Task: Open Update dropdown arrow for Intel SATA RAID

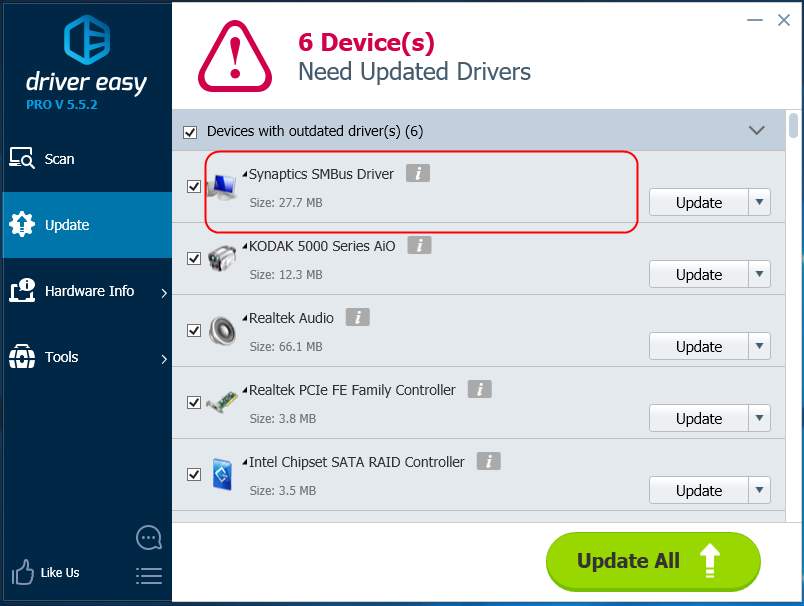Action: point(759,490)
